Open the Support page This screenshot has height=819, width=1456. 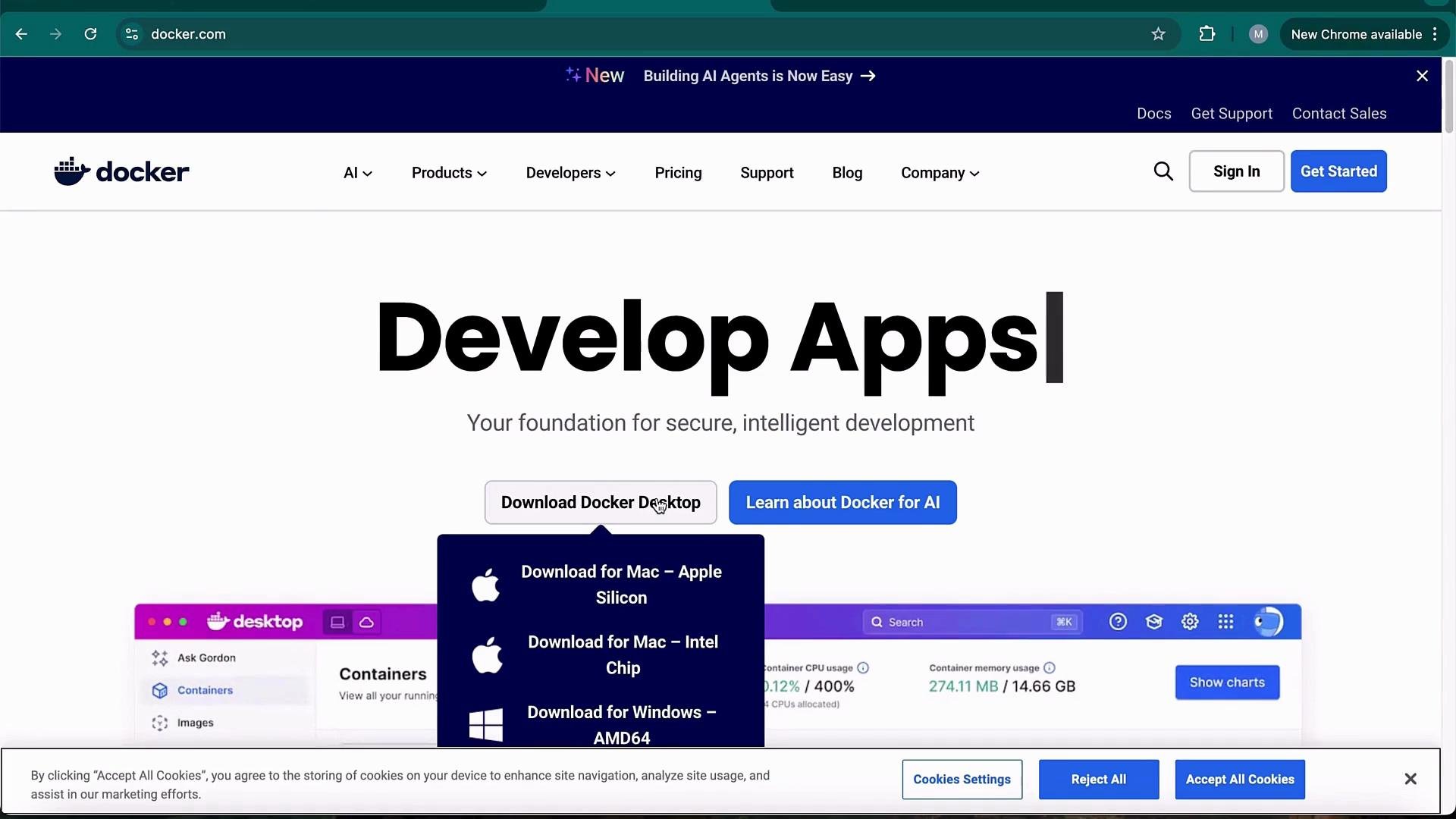point(767,173)
